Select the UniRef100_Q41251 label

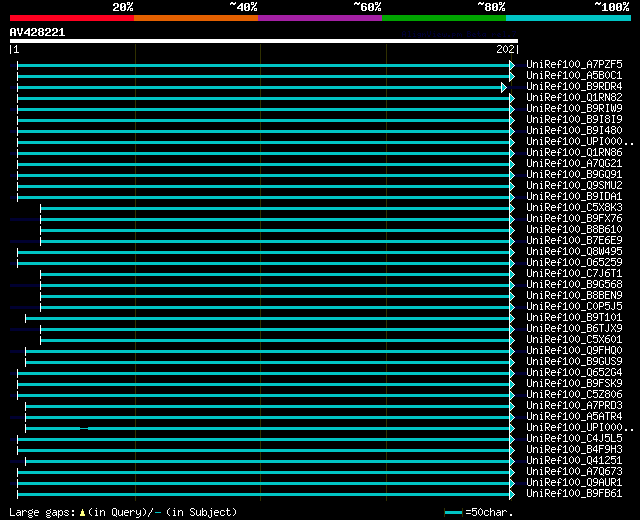click(x=574, y=461)
